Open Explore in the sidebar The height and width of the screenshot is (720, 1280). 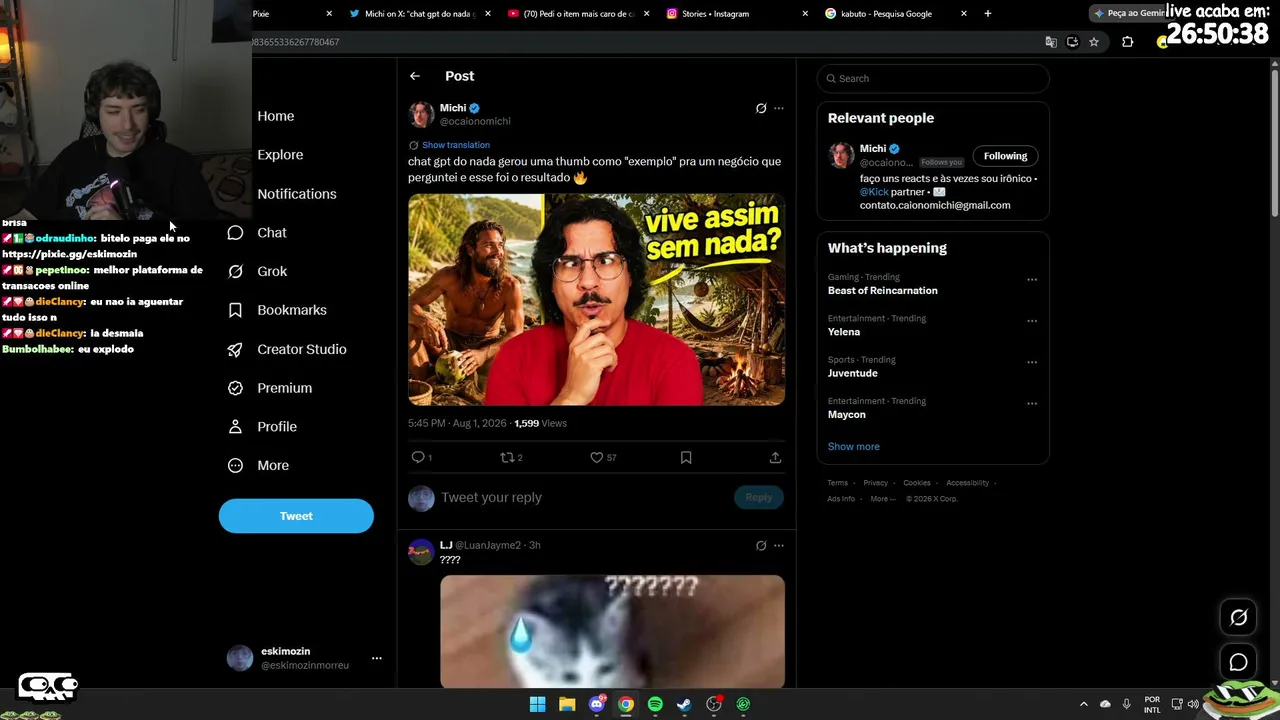tap(280, 155)
